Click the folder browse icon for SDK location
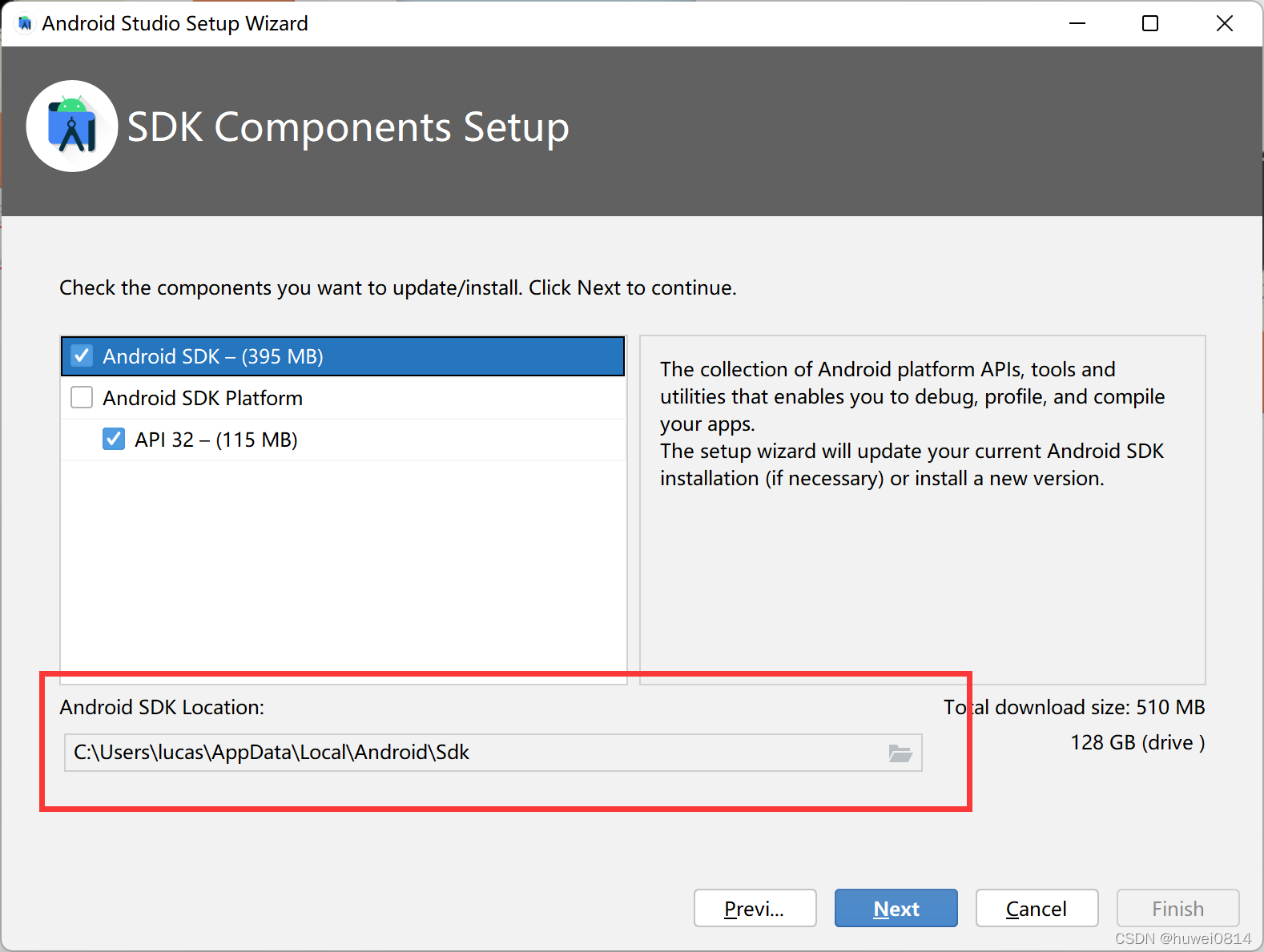Image resolution: width=1264 pixels, height=952 pixels. coord(900,753)
